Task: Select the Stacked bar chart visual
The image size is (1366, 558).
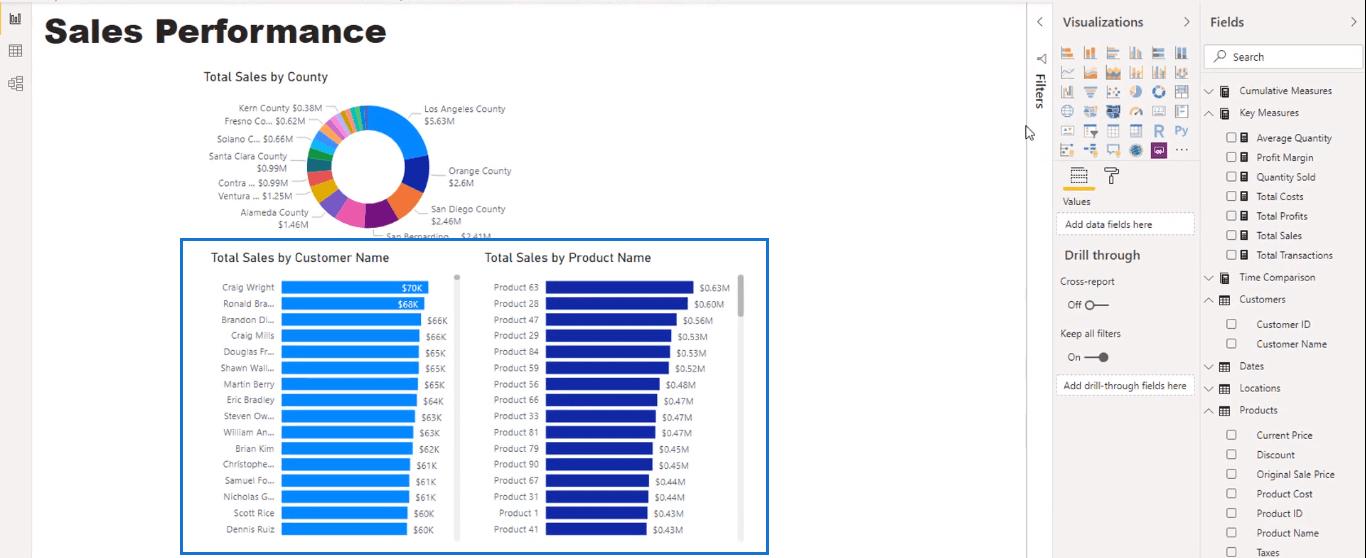Action: (1067, 52)
